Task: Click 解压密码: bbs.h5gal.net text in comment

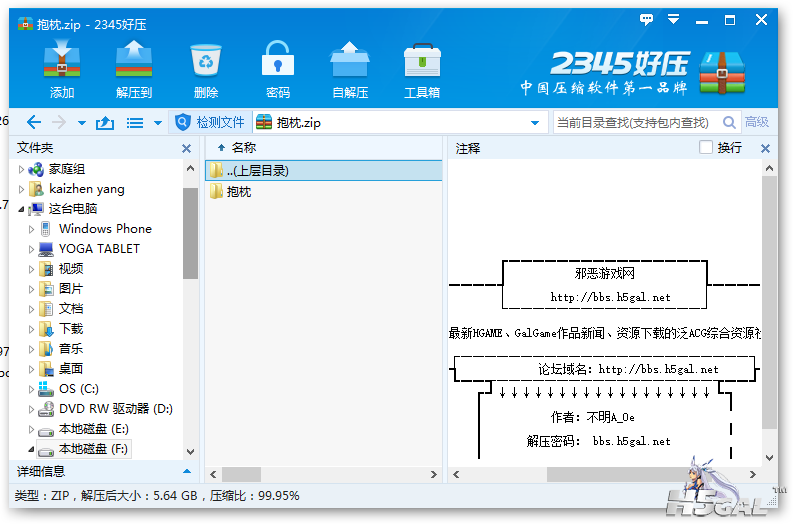Action: point(598,441)
